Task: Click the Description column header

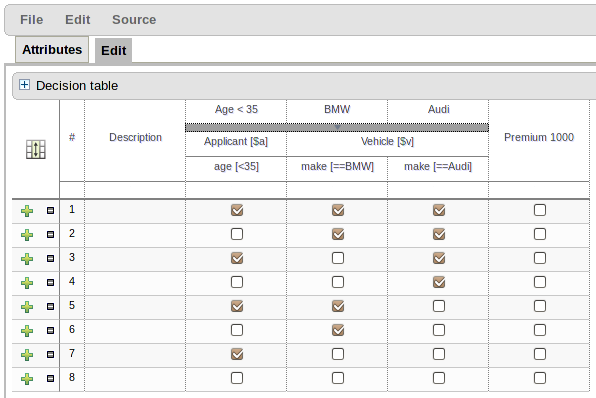Action: (135, 137)
